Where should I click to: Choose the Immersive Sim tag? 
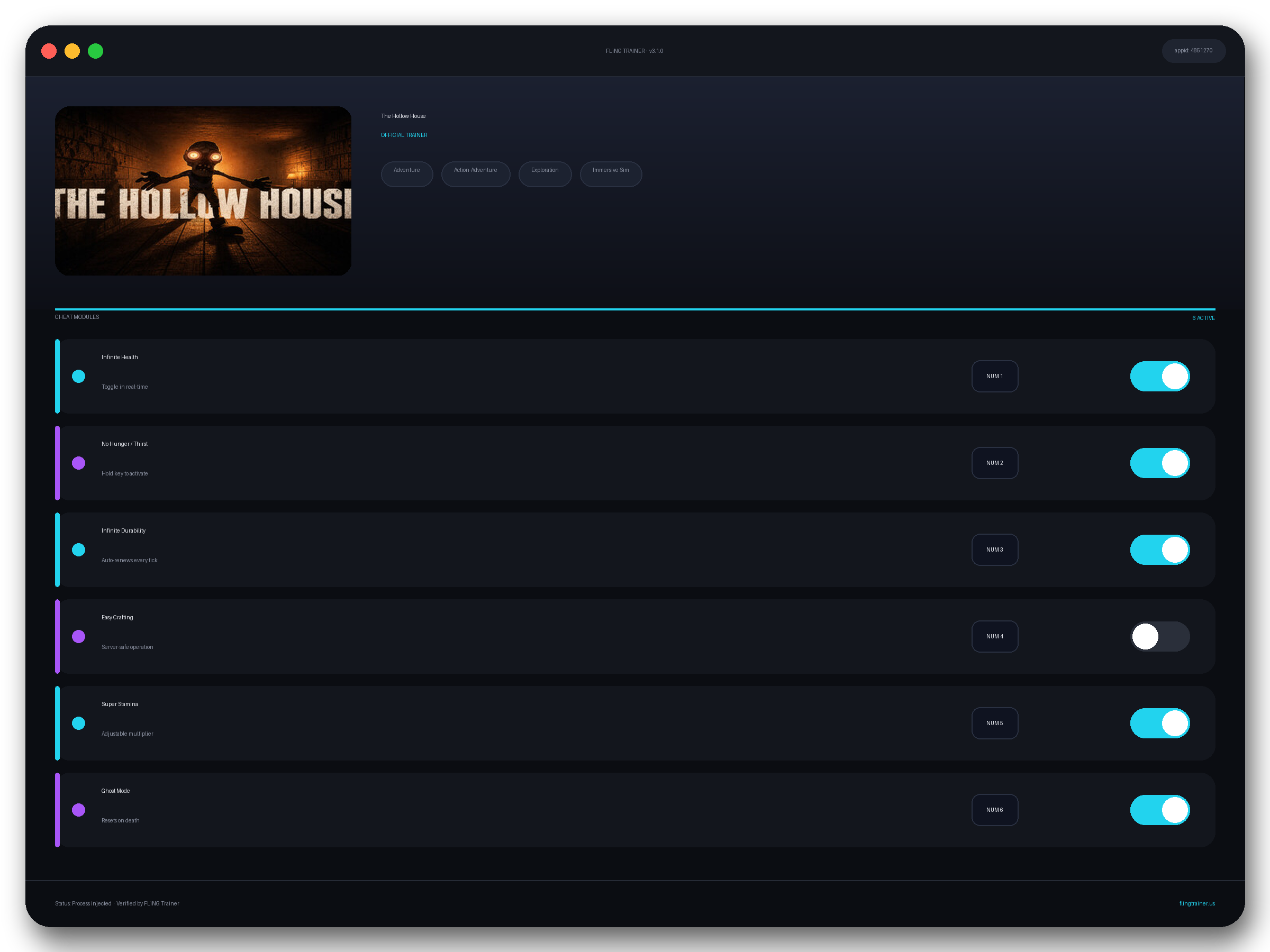[x=610, y=174]
